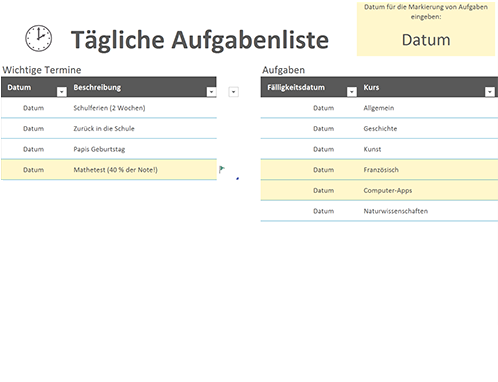This screenshot has height=382, width=498.
Task: Click the Datum für die Markierung instruction text
Action: [x=426, y=12]
